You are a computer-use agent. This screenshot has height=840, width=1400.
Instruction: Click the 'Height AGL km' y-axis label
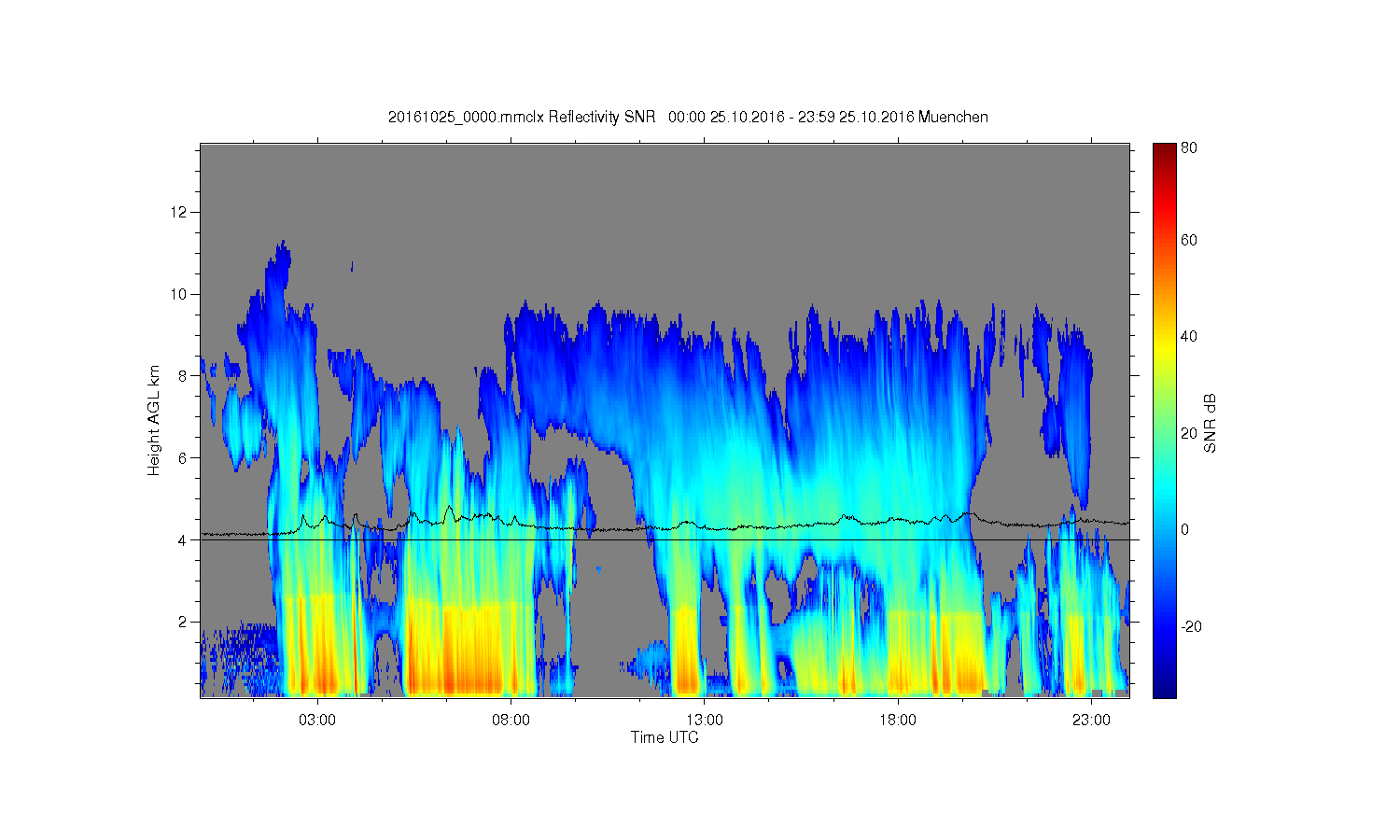point(154,420)
